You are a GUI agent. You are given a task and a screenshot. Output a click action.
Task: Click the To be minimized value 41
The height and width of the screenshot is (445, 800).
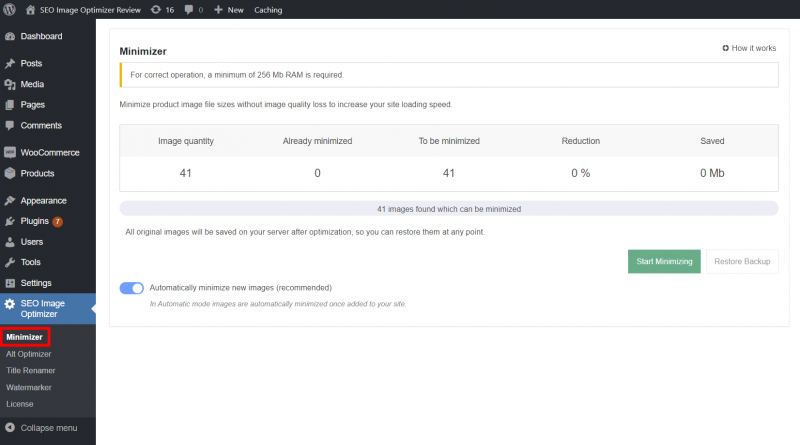[x=448, y=174]
